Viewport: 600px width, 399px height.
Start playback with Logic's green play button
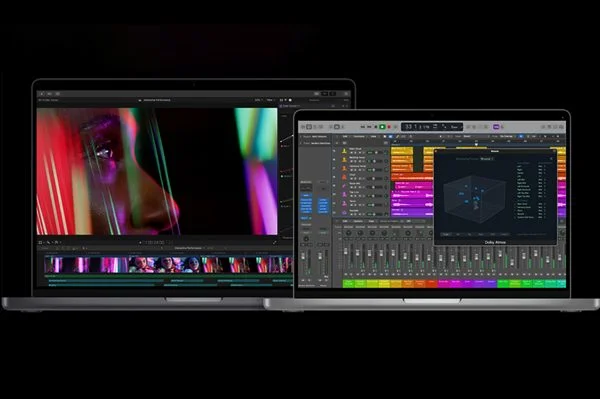(x=382, y=127)
